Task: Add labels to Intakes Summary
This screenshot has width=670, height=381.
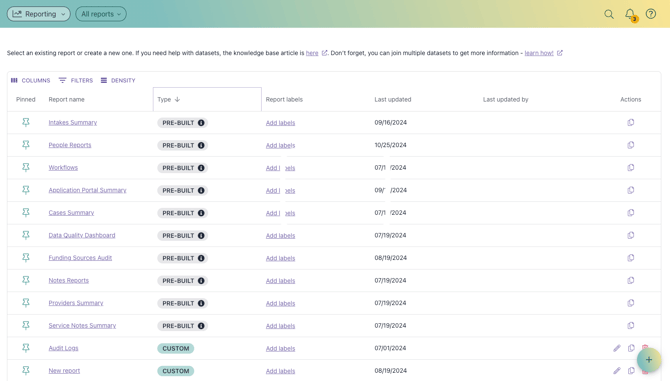Action: 280,123
